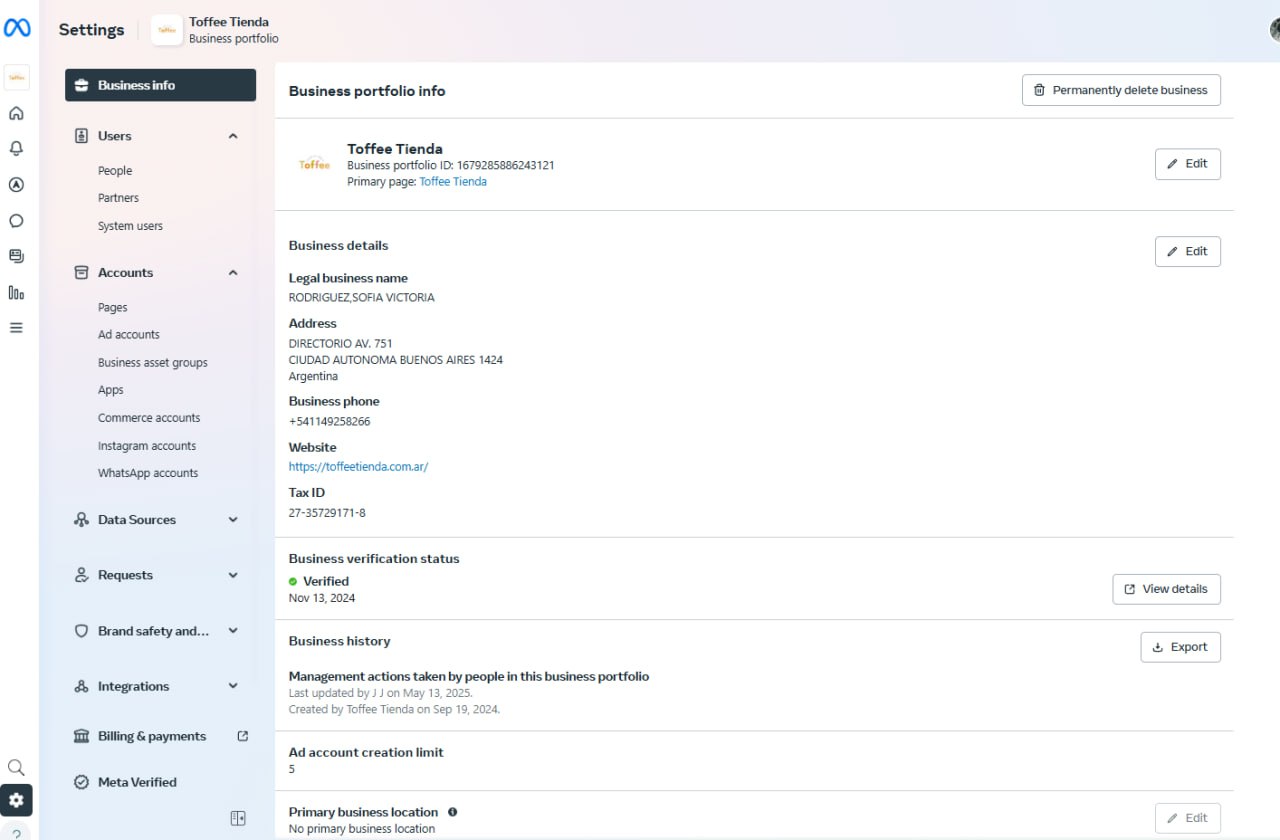Screen dimensions: 1280x840
Task: Open the Content cards icon in left rail
Action: point(16,256)
